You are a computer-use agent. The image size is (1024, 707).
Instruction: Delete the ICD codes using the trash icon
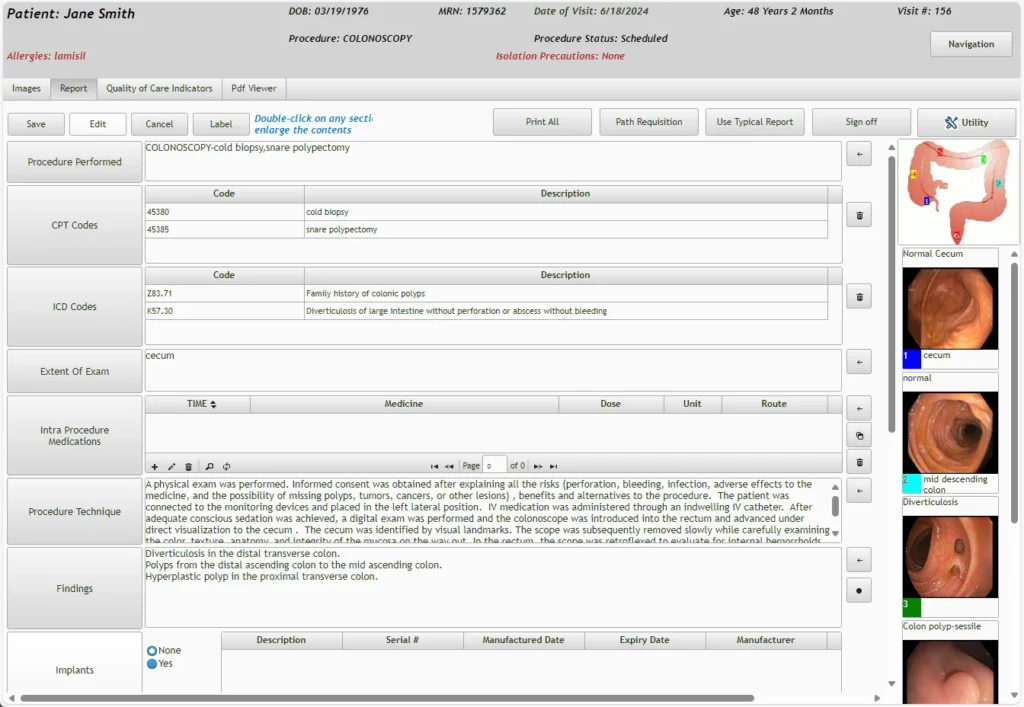(858, 296)
